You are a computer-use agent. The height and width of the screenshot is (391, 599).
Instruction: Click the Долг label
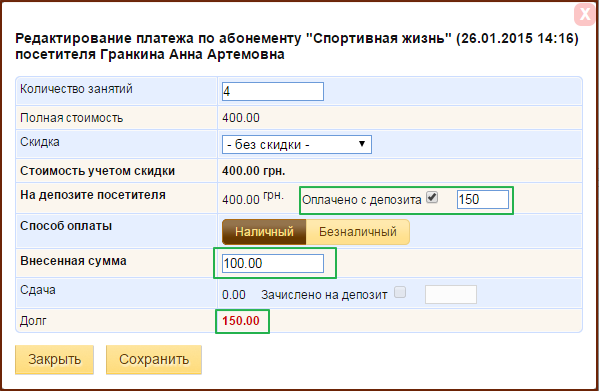[x=33, y=321]
